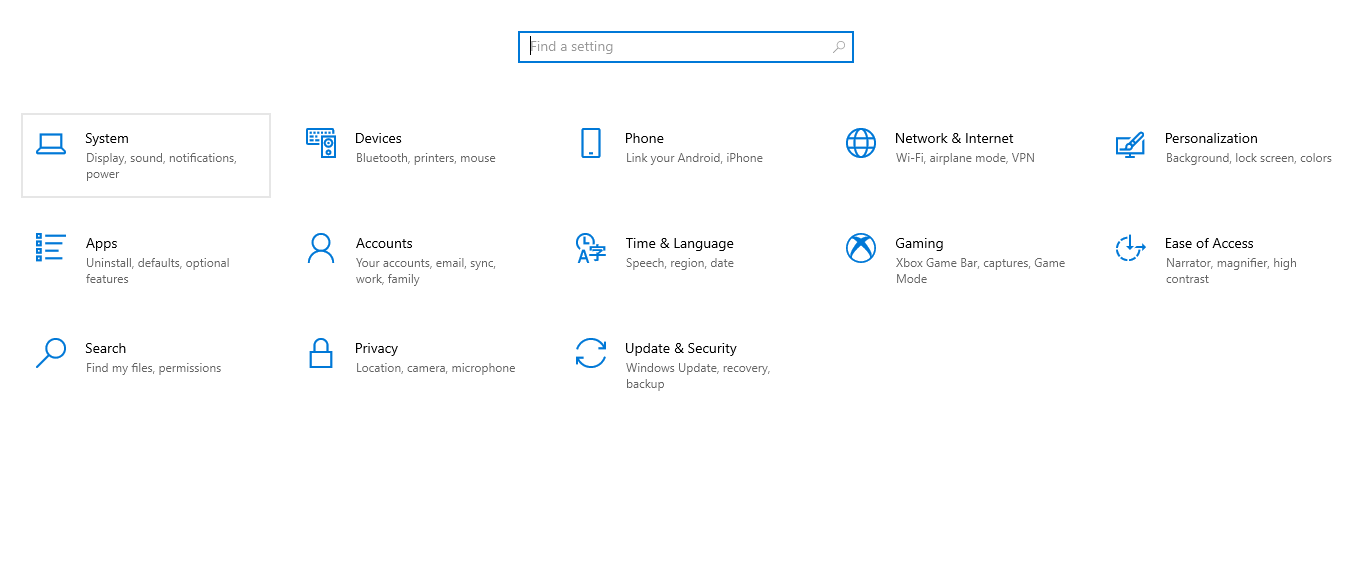This screenshot has height=567, width=1359.
Task: Open Privacy via the padlock icon
Action: point(321,353)
